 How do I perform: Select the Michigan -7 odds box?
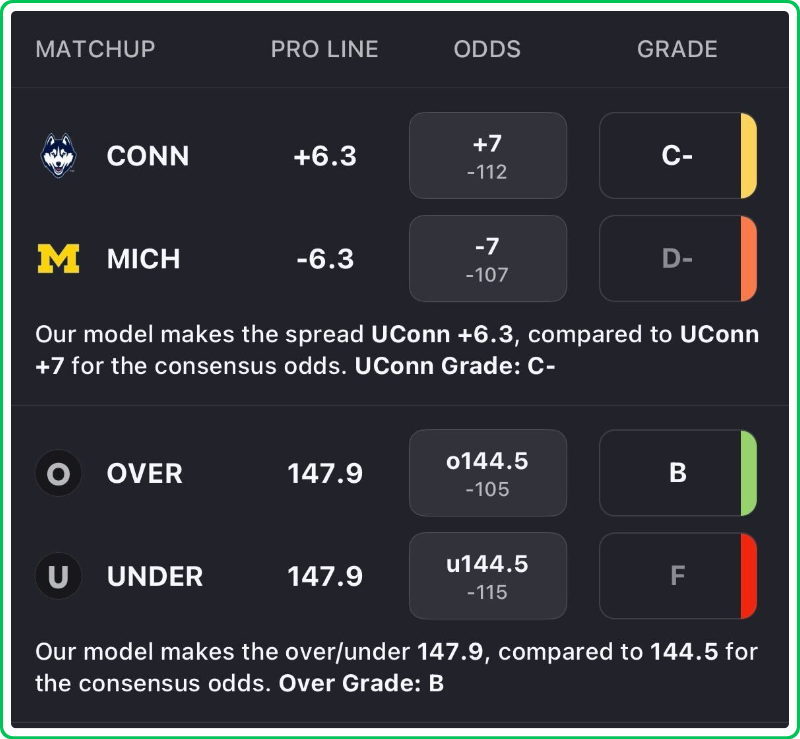click(488, 259)
